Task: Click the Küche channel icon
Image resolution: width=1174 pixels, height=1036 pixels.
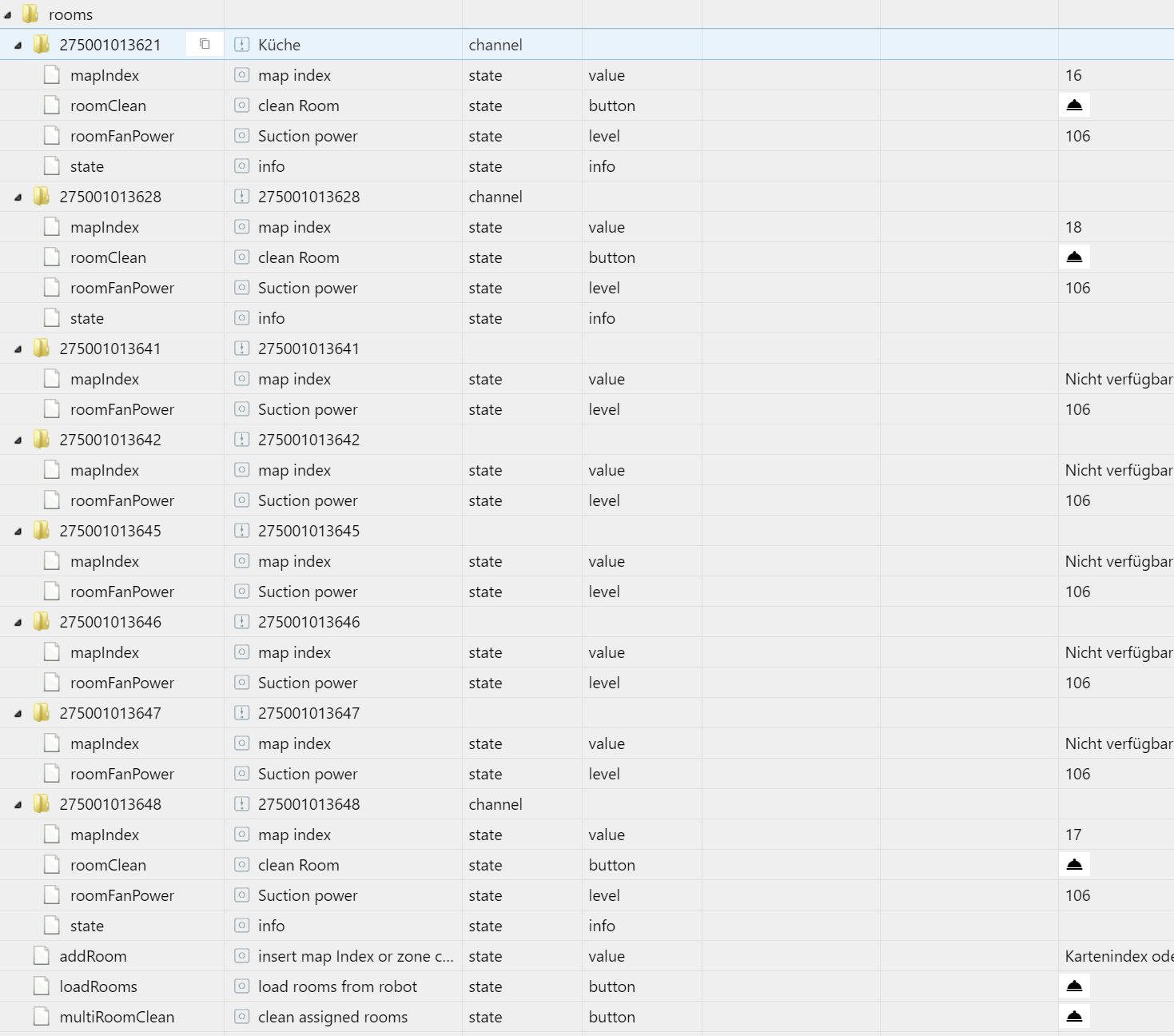Action: 241,45
